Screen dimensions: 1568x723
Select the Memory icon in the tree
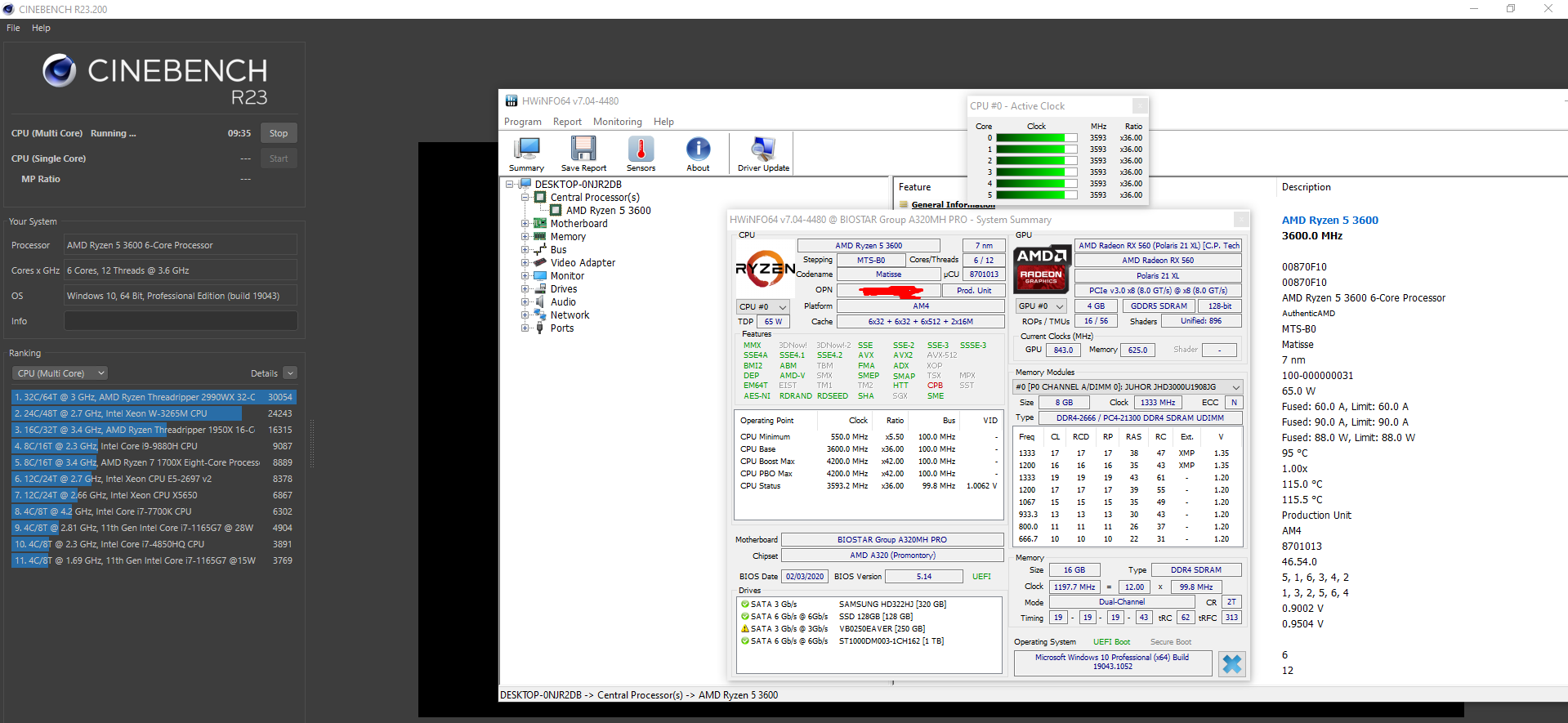coord(539,236)
